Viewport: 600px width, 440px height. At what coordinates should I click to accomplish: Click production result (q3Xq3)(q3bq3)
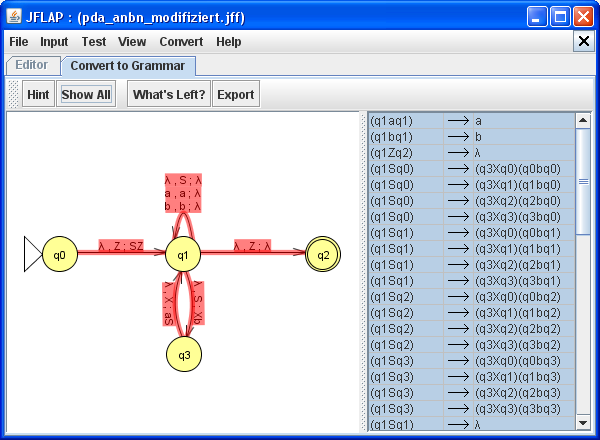[518, 409]
